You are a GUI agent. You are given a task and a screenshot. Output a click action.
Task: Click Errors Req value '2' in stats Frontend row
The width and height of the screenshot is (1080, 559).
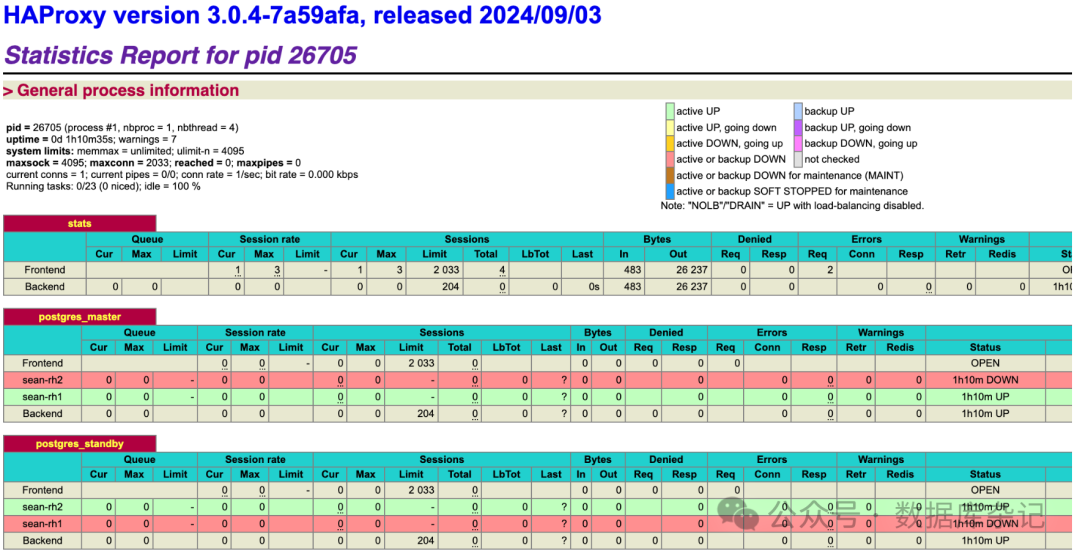point(830,270)
